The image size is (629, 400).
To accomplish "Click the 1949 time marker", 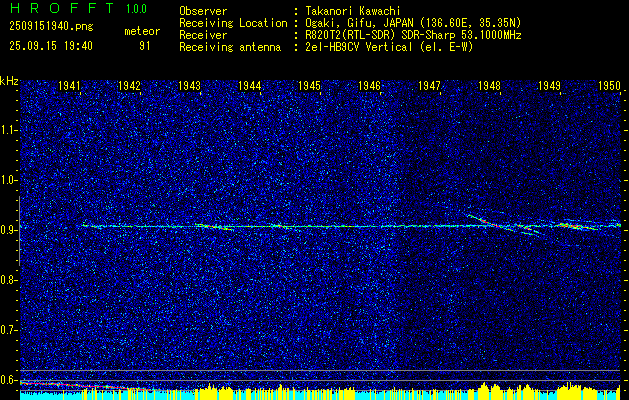I will pyautogui.click(x=549, y=85).
